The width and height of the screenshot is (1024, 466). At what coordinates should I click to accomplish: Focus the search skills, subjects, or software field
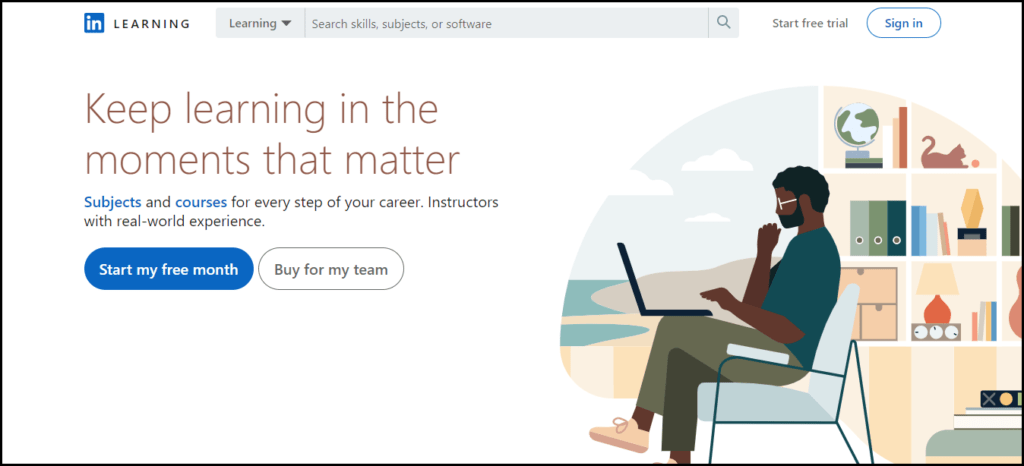tap(506, 23)
